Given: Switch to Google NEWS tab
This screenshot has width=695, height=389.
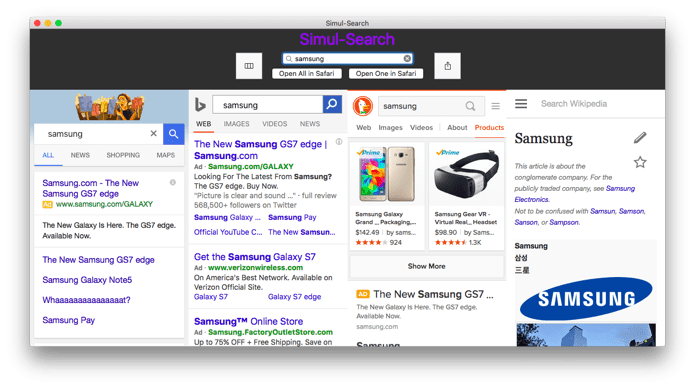Looking at the screenshot, I should pyautogui.click(x=80, y=156).
